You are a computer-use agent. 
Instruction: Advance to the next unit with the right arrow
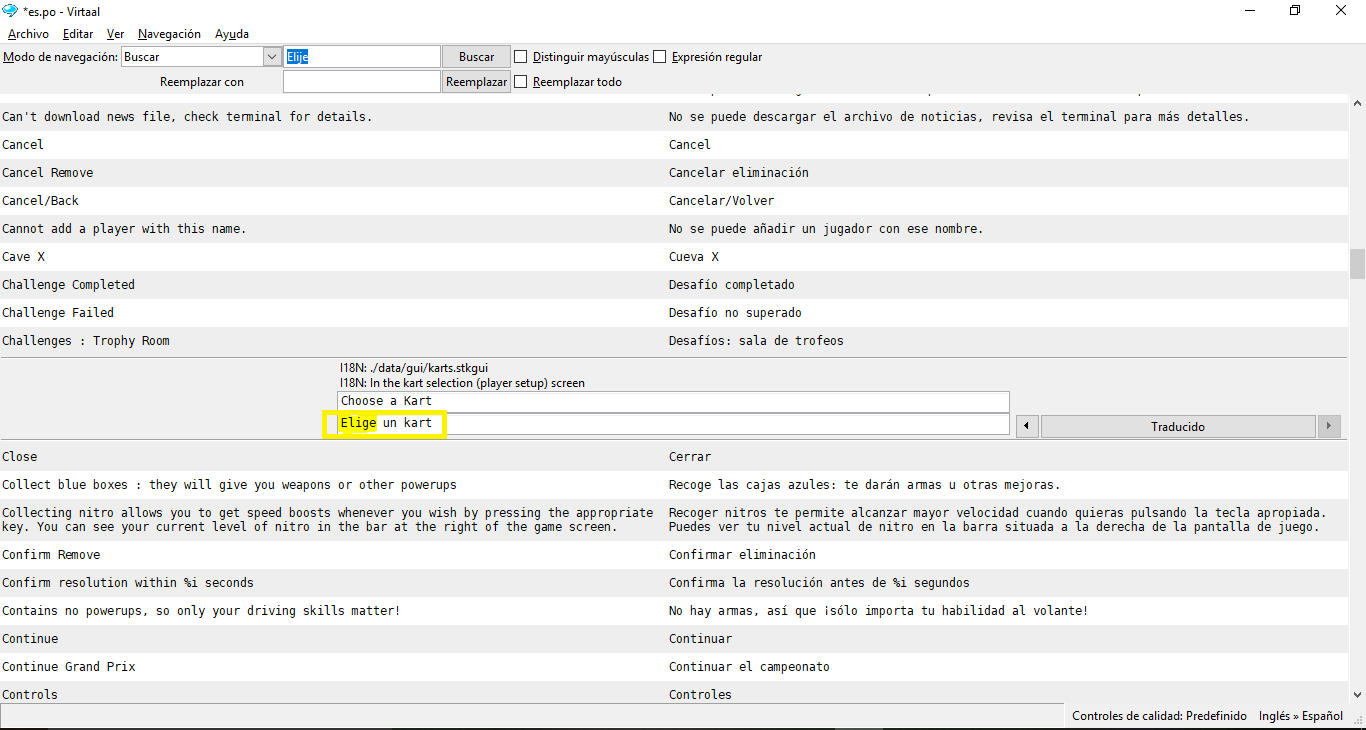[x=1329, y=425]
